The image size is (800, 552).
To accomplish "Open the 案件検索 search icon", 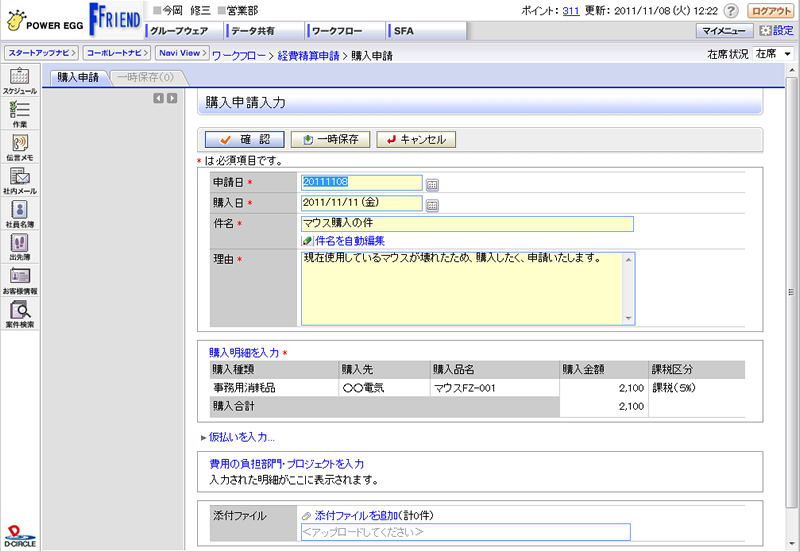I will [19, 314].
